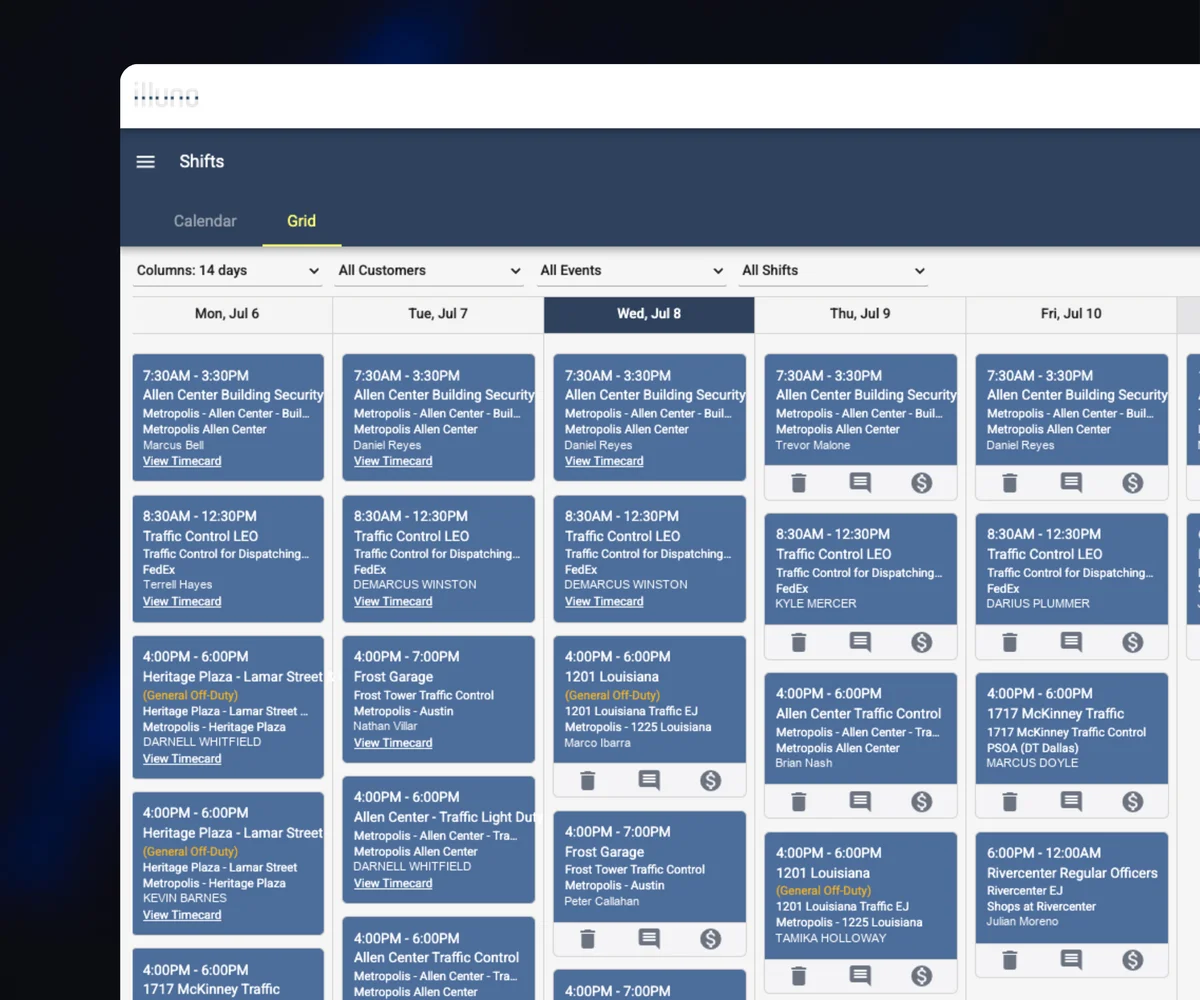
Task: Open the All Events filter dropdown
Action: coord(632,271)
